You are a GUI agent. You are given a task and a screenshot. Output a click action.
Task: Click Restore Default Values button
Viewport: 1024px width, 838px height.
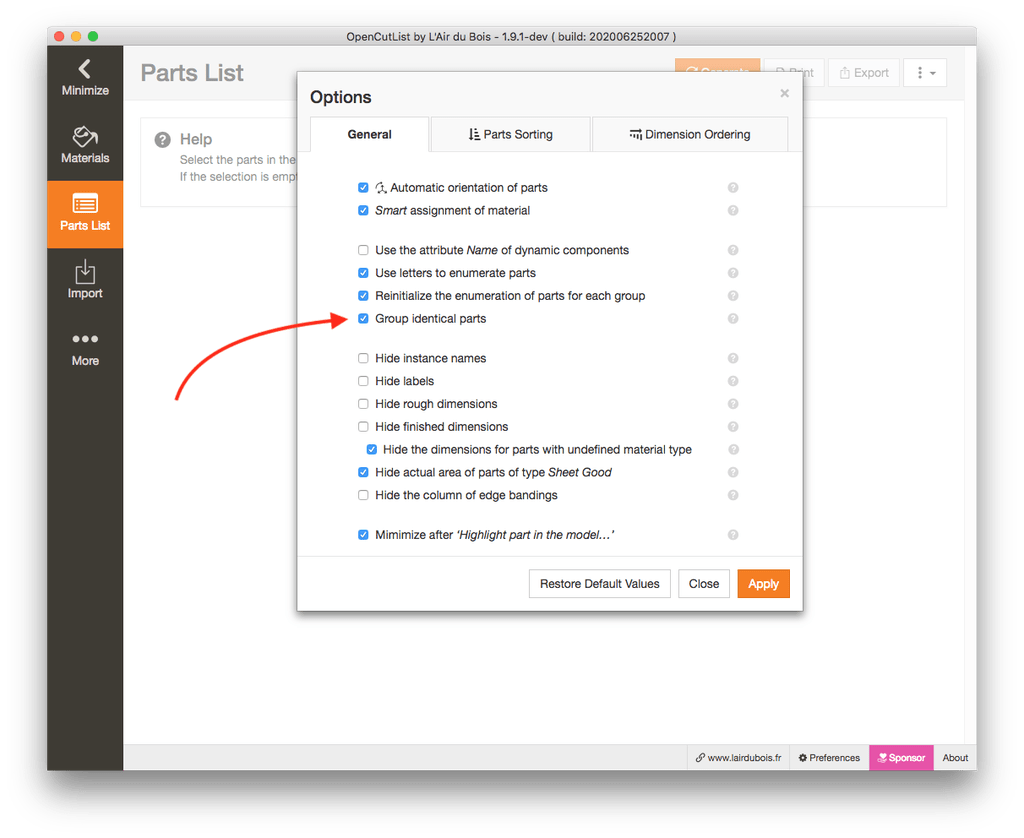pos(600,584)
